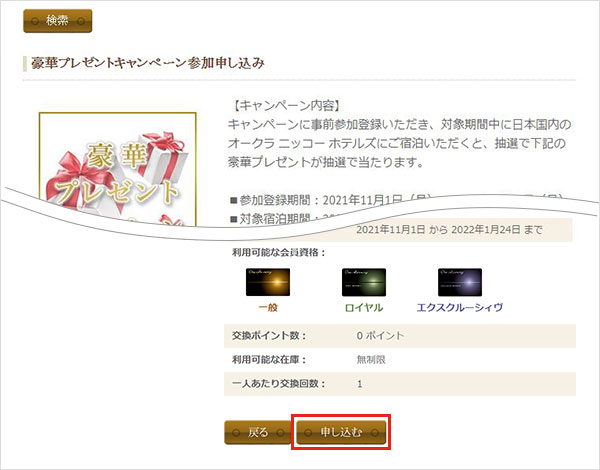The height and width of the screenshot is (470, 600).
Task: Click the 利用可能な在庫 row label
Action: 269,359
